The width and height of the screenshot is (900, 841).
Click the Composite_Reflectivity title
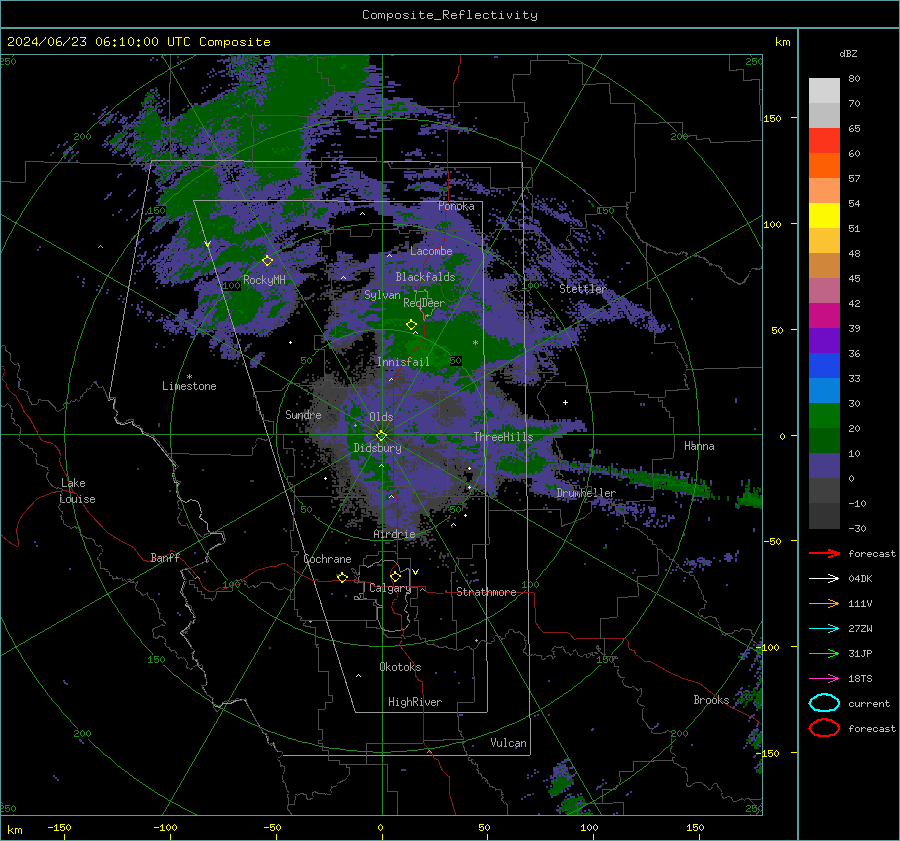click(x=450, y=15)
